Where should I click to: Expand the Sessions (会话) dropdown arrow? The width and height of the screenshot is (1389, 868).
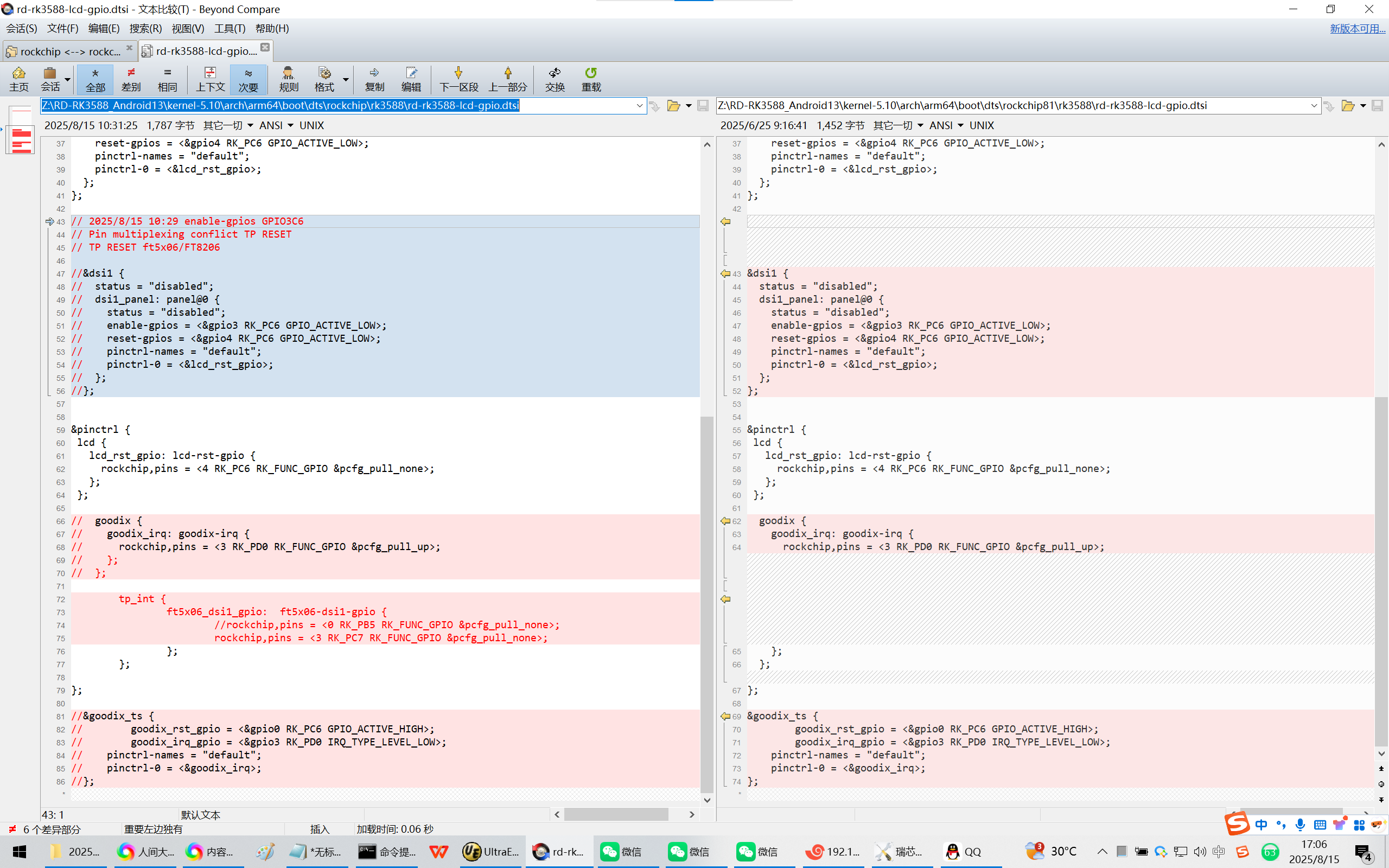[68, 79]
